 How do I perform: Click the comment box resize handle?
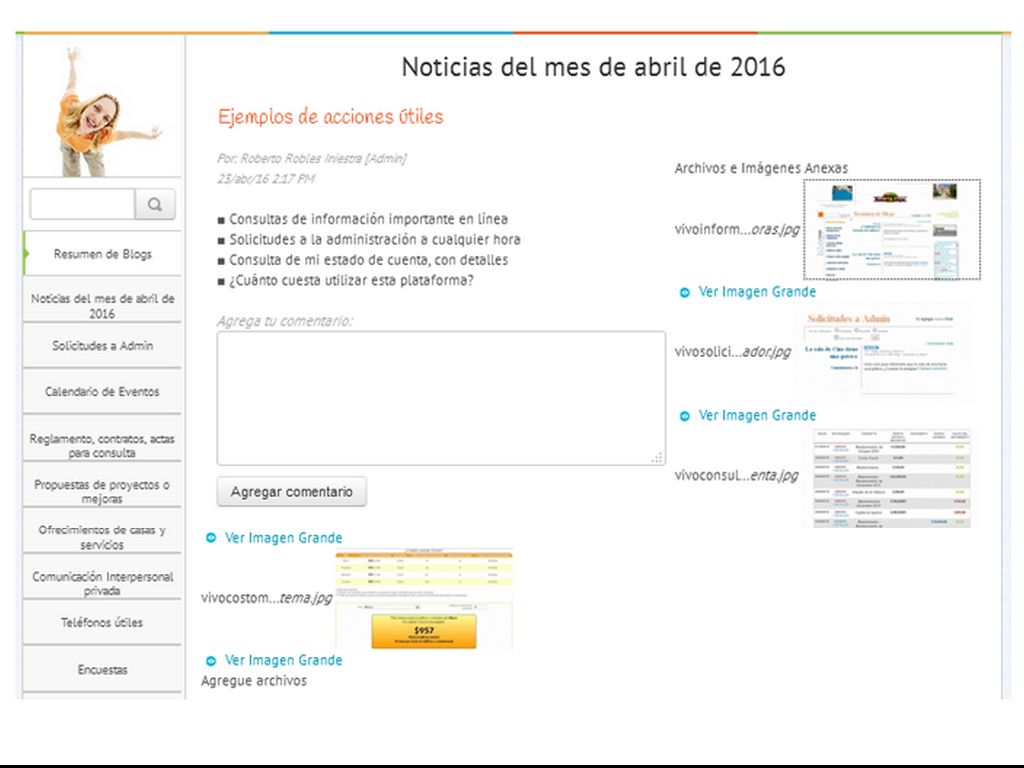[657, 458]
